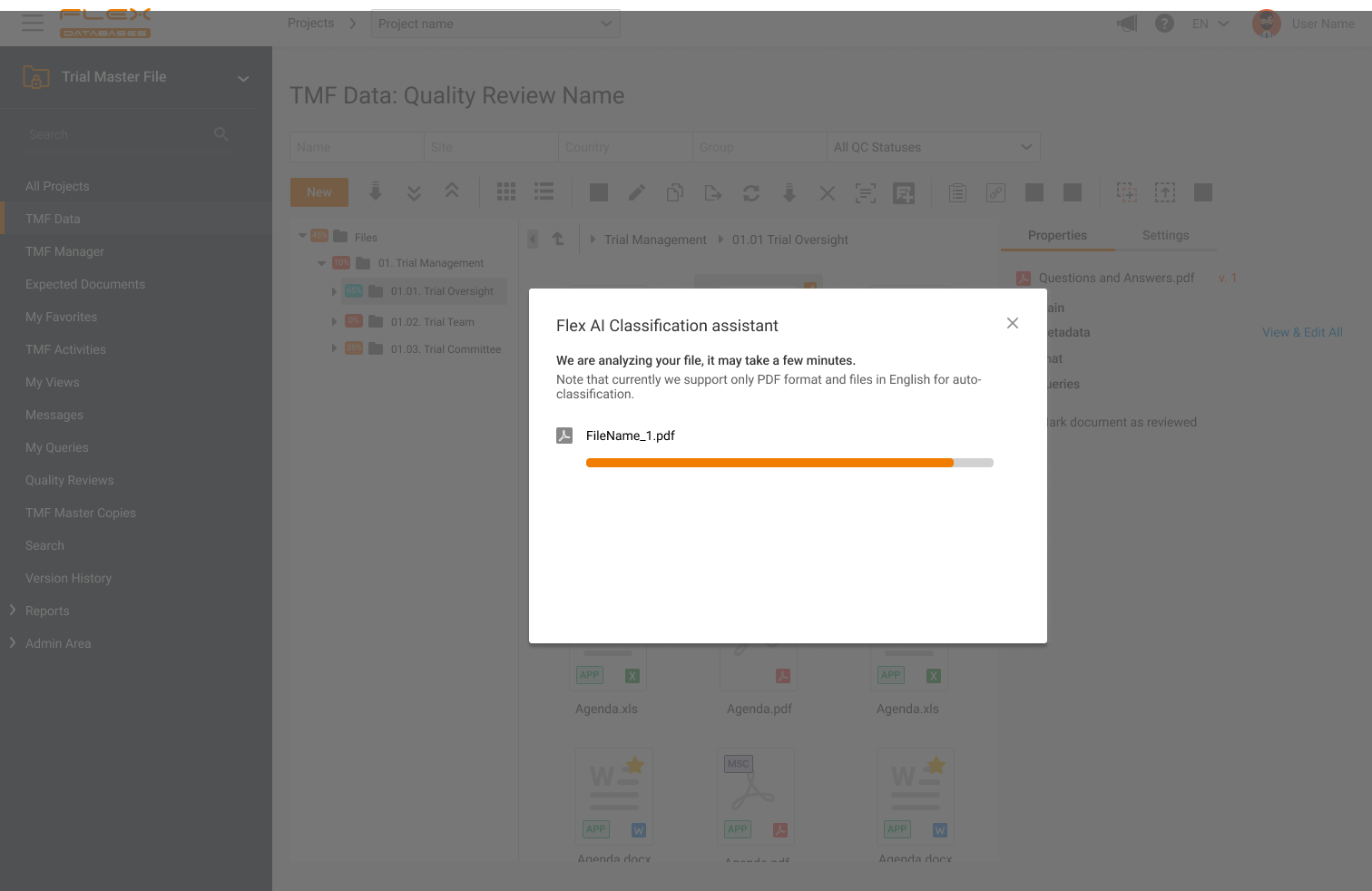Image resolution: width=1372 pixels, height=891 pixels.
Task: Click the FileName_1.pdf analysis progress bar
Action: coord(789,463)
